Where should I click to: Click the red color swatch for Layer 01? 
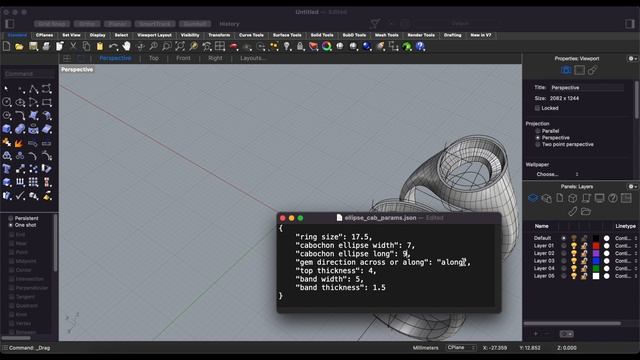pyautogui.click(x=596, y=246)
